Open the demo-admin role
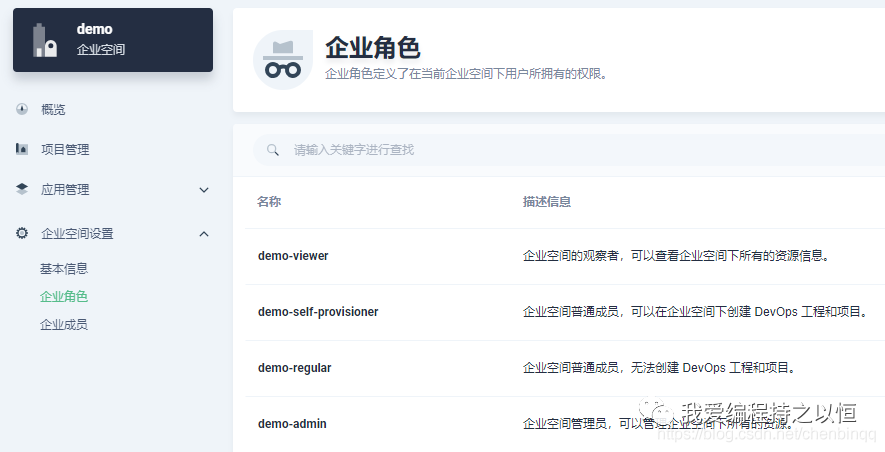 click(x=292, y=424)
